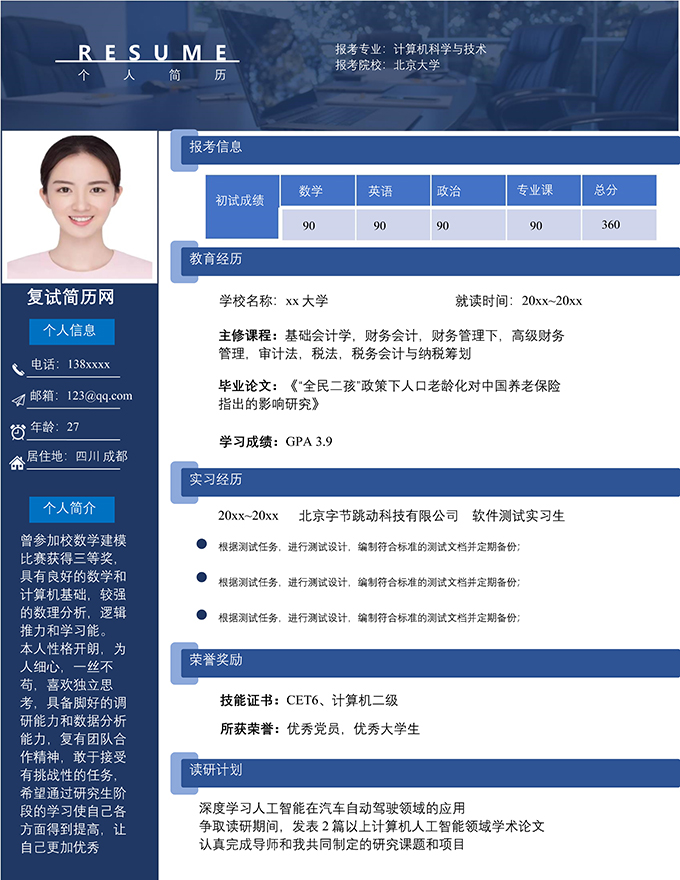Click 报考专业: 计算机科学与技术 text
The image size is (680, 880).
click(411, 49)
